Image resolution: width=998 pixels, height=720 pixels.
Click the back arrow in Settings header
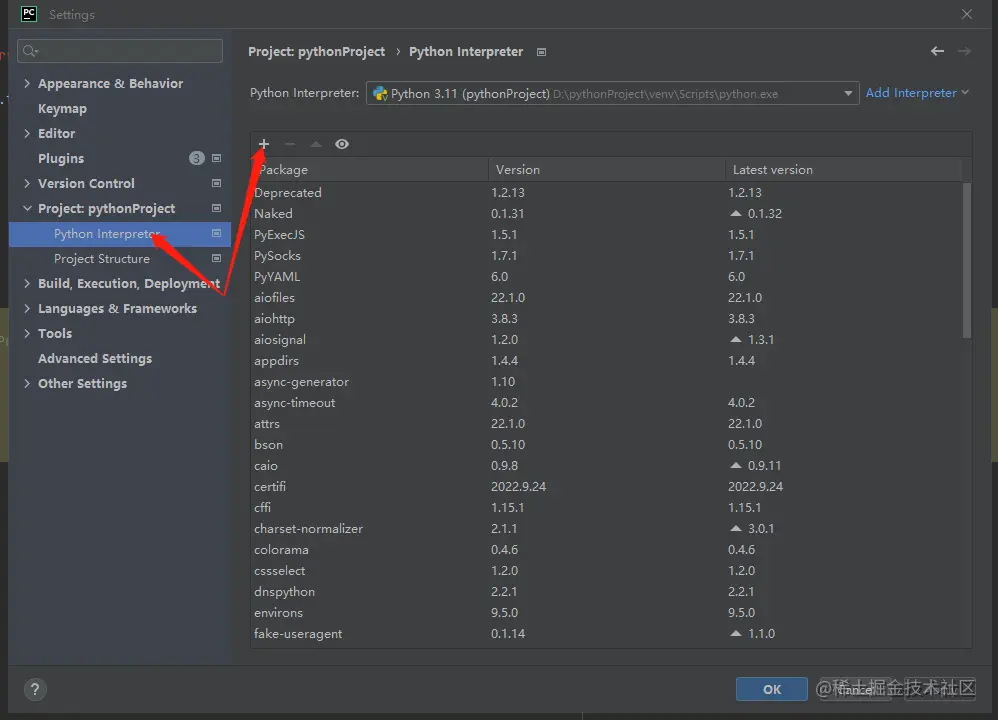937,51
